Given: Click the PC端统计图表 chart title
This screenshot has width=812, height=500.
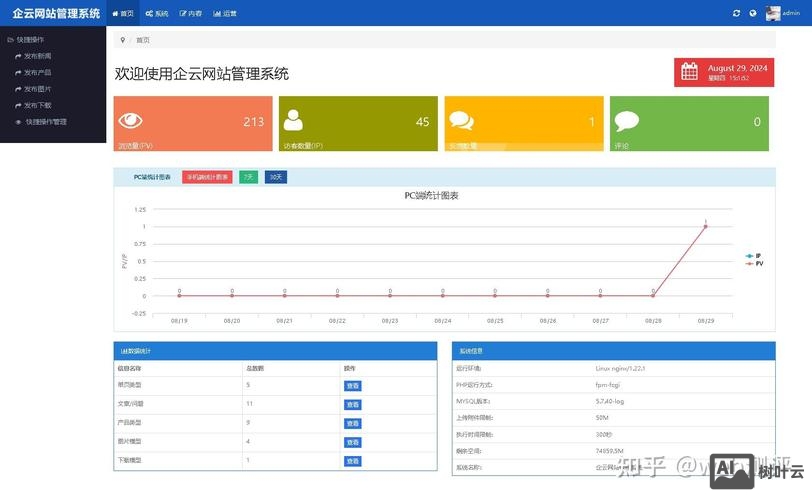Looking at the screenshot, I should (x=431, y=196).
